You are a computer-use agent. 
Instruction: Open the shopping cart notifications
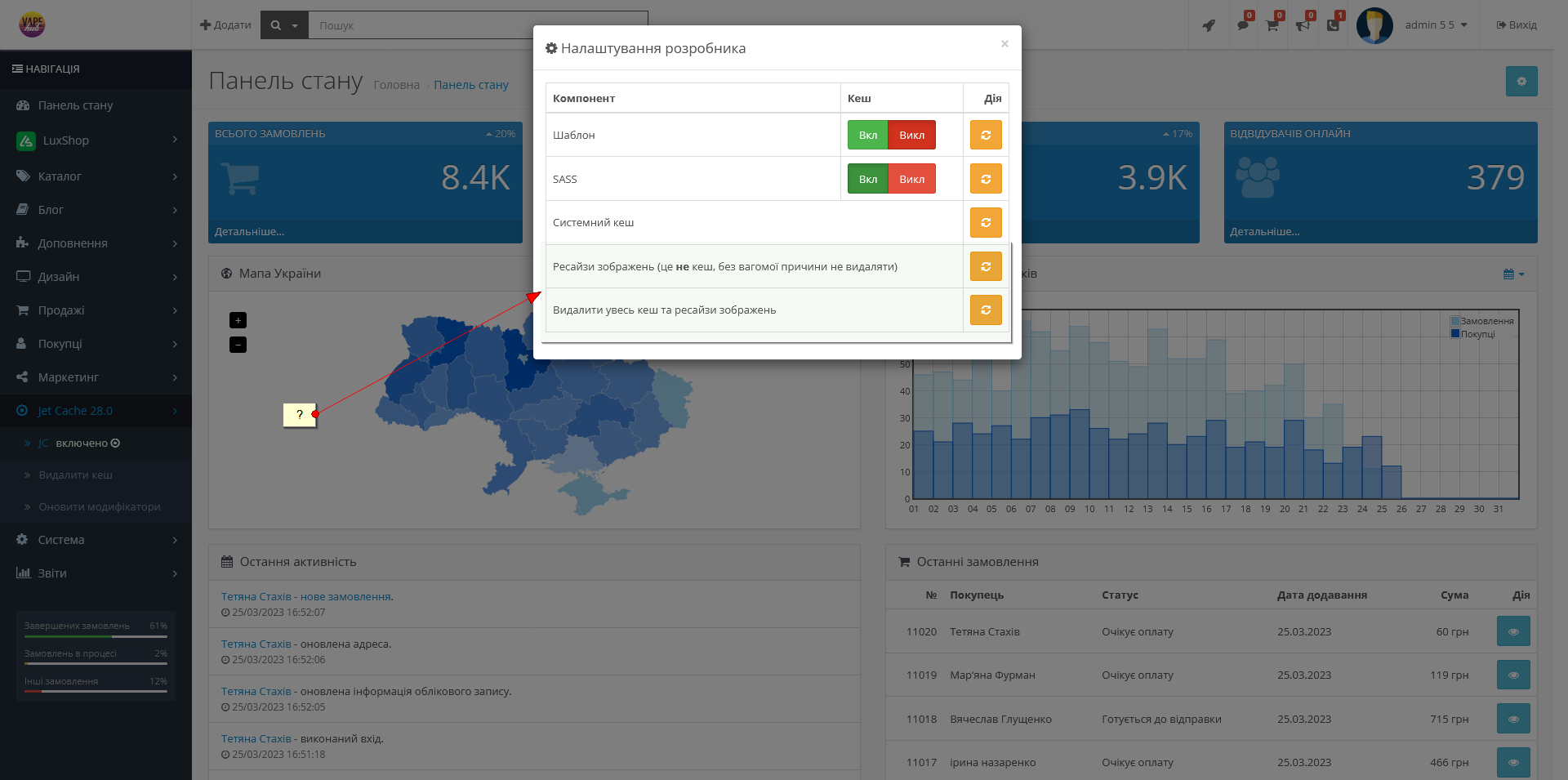(x=1272, y=25)
